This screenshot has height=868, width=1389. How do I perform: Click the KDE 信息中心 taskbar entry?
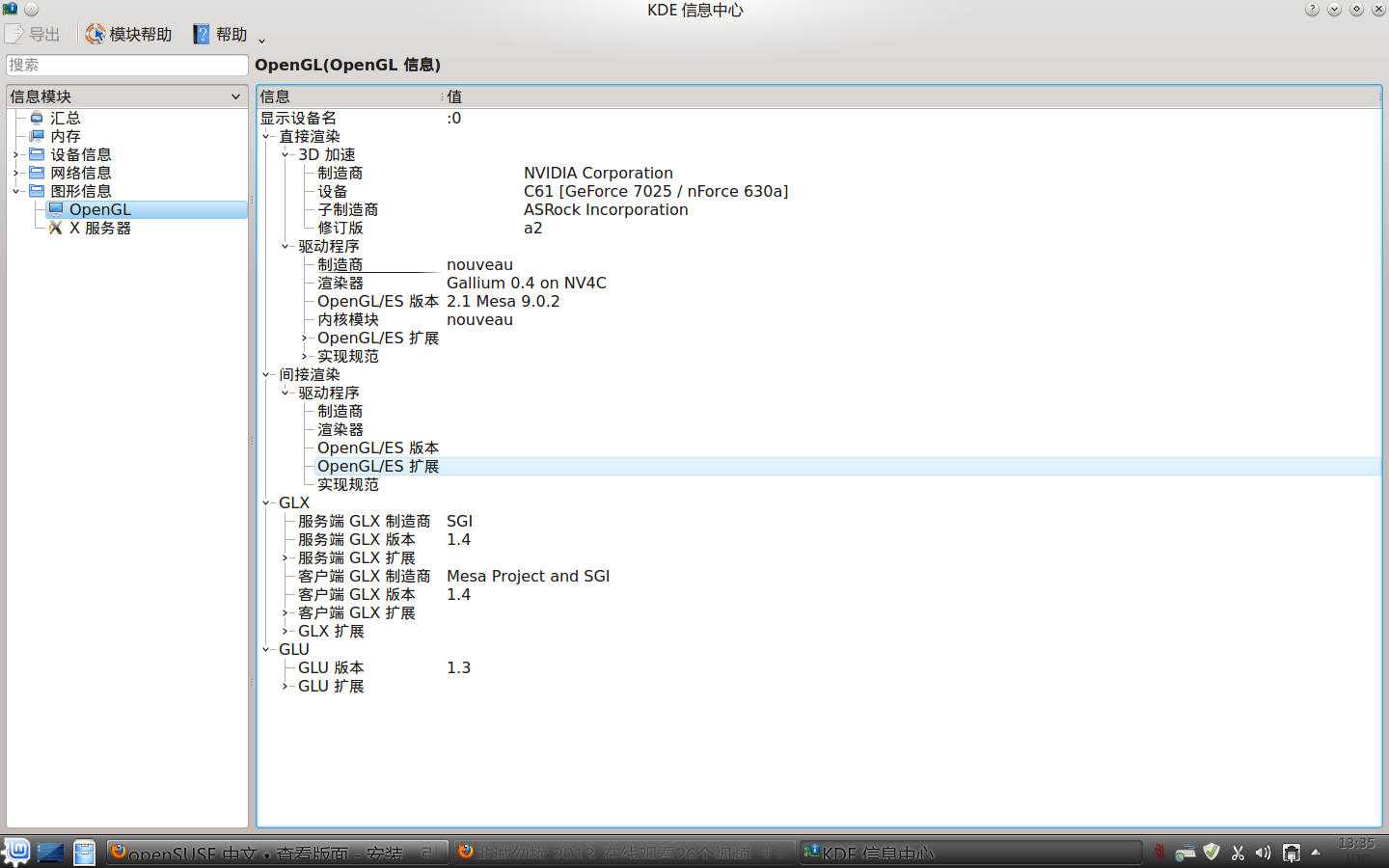(971, 853)
